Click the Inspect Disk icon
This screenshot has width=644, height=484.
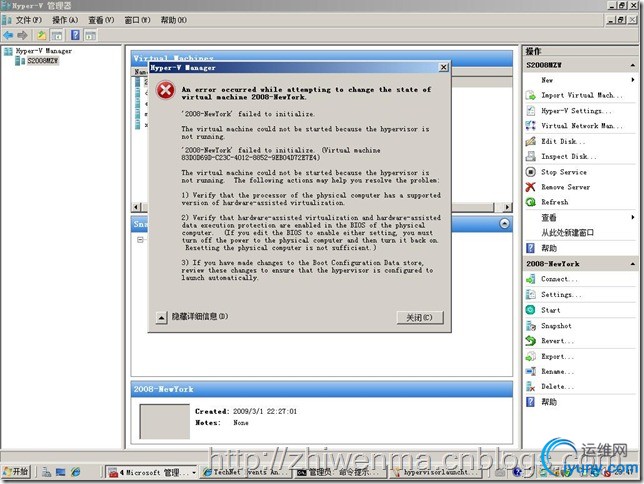click(531, 157)
